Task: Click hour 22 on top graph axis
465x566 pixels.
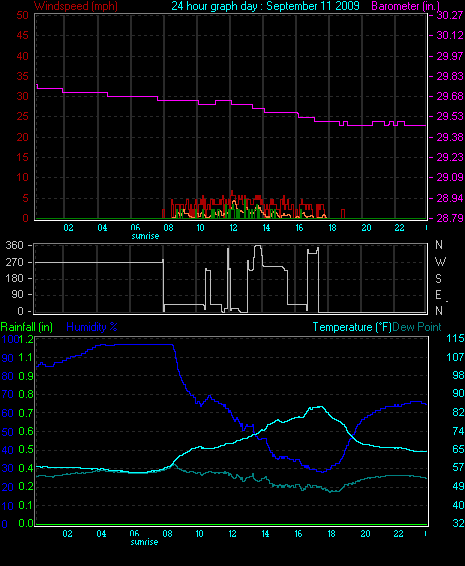Action: (399, 228)
